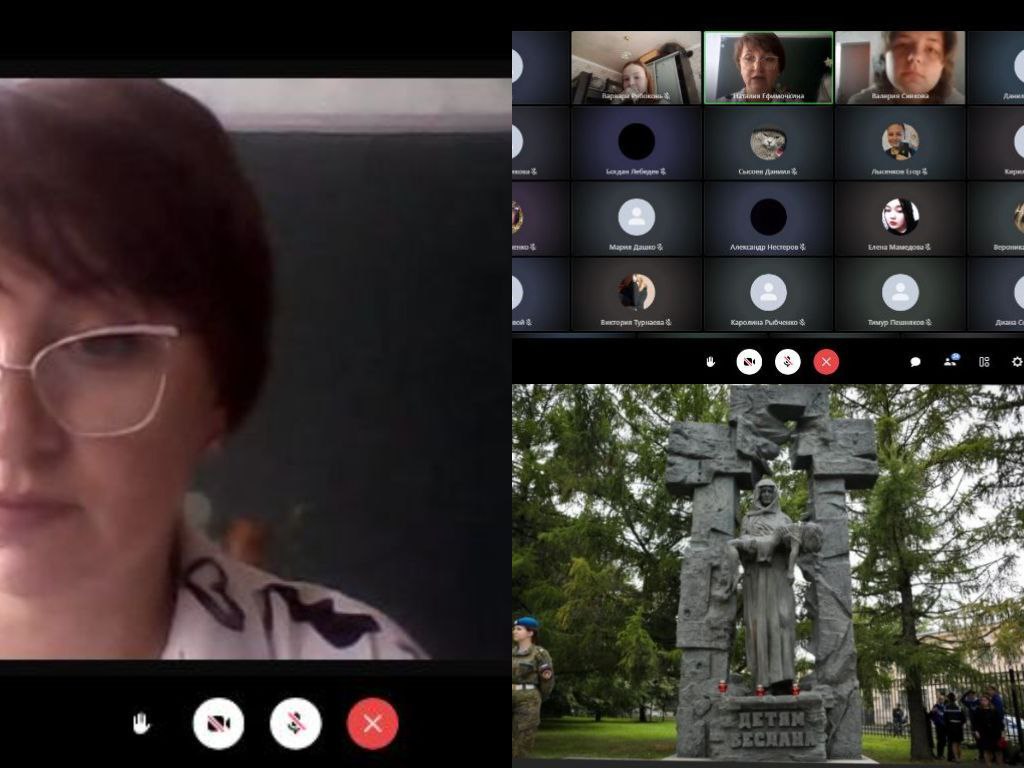The image size is (1024, 768).
Task: Select the Варвара video tile
Action: (x=636, y=67)
